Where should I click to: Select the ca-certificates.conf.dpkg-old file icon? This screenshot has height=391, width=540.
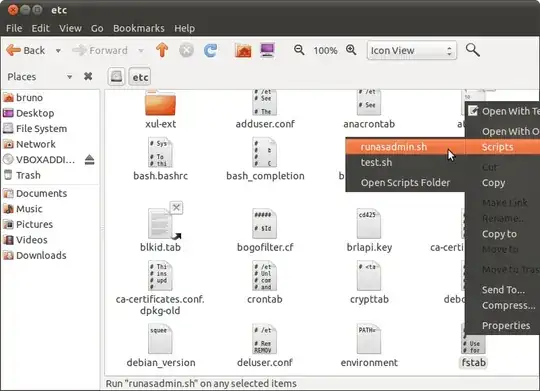tap(160, 276)
